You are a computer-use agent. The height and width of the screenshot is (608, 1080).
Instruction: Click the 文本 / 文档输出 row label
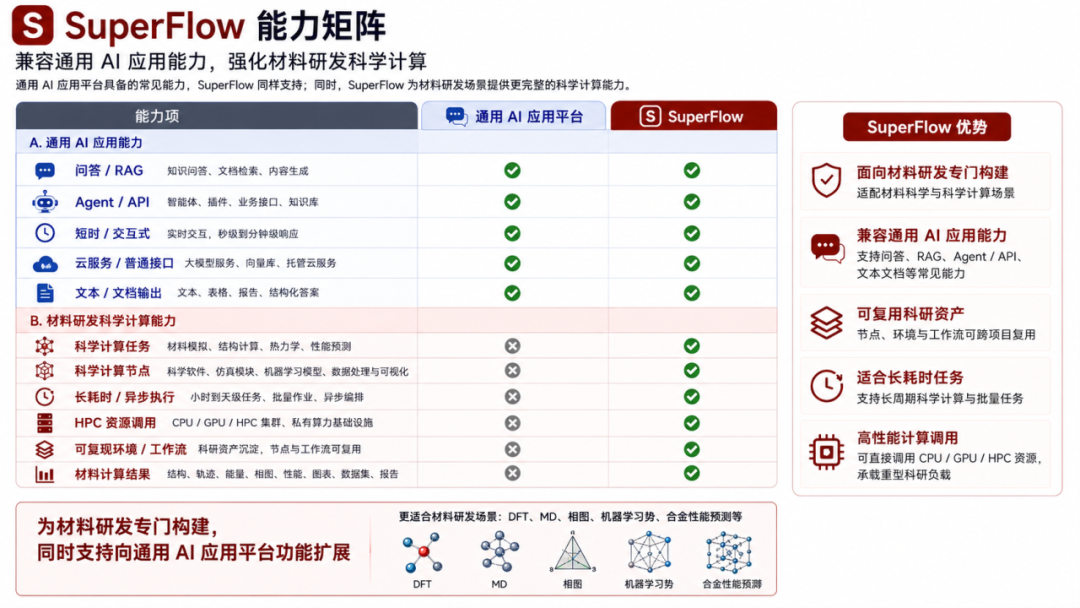[118, 293]
